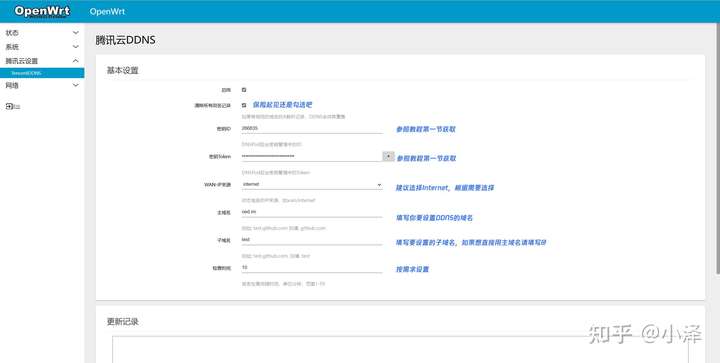Expand the 网络 sidebar menu chevron

coord(76,85)
